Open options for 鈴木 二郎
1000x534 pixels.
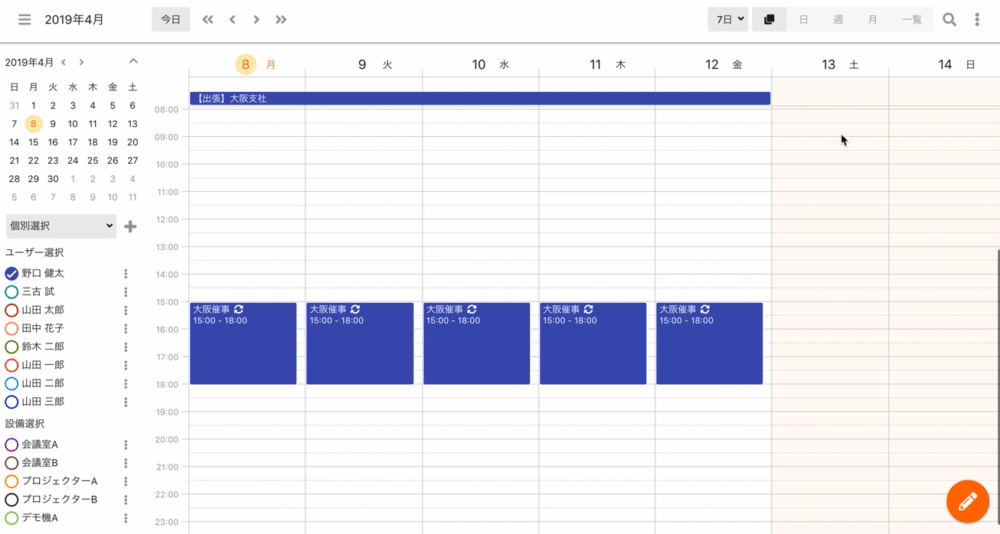[x=126, y=347]
